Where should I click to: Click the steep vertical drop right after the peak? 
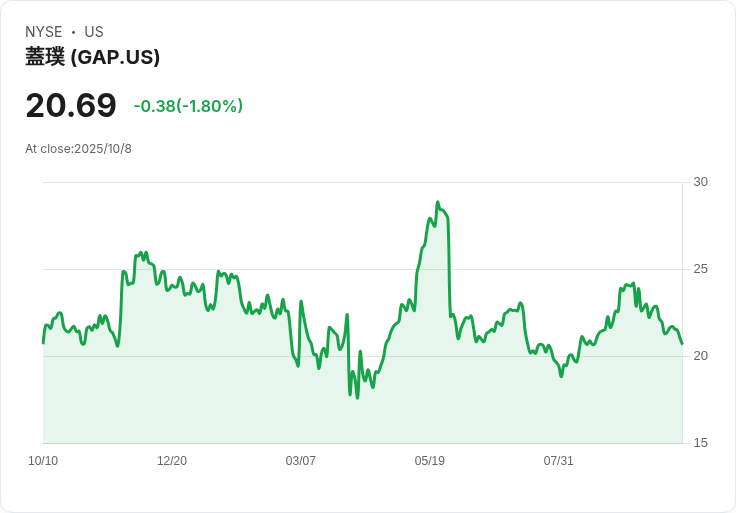click(x=448, y=270)
